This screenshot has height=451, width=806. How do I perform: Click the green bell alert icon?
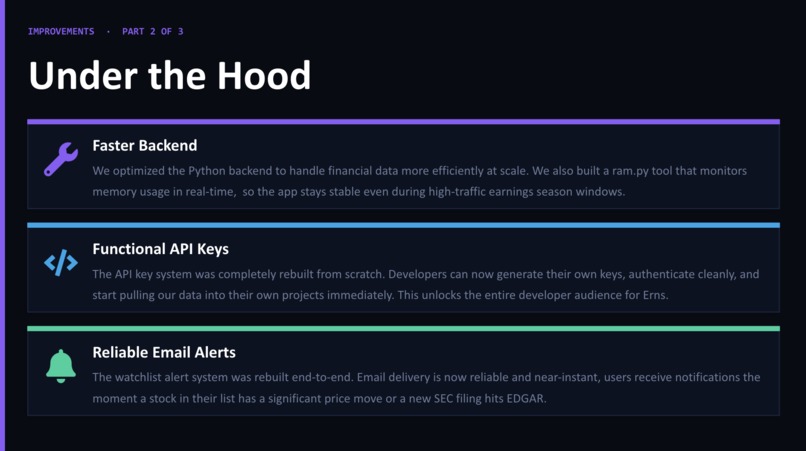(61, 366)
